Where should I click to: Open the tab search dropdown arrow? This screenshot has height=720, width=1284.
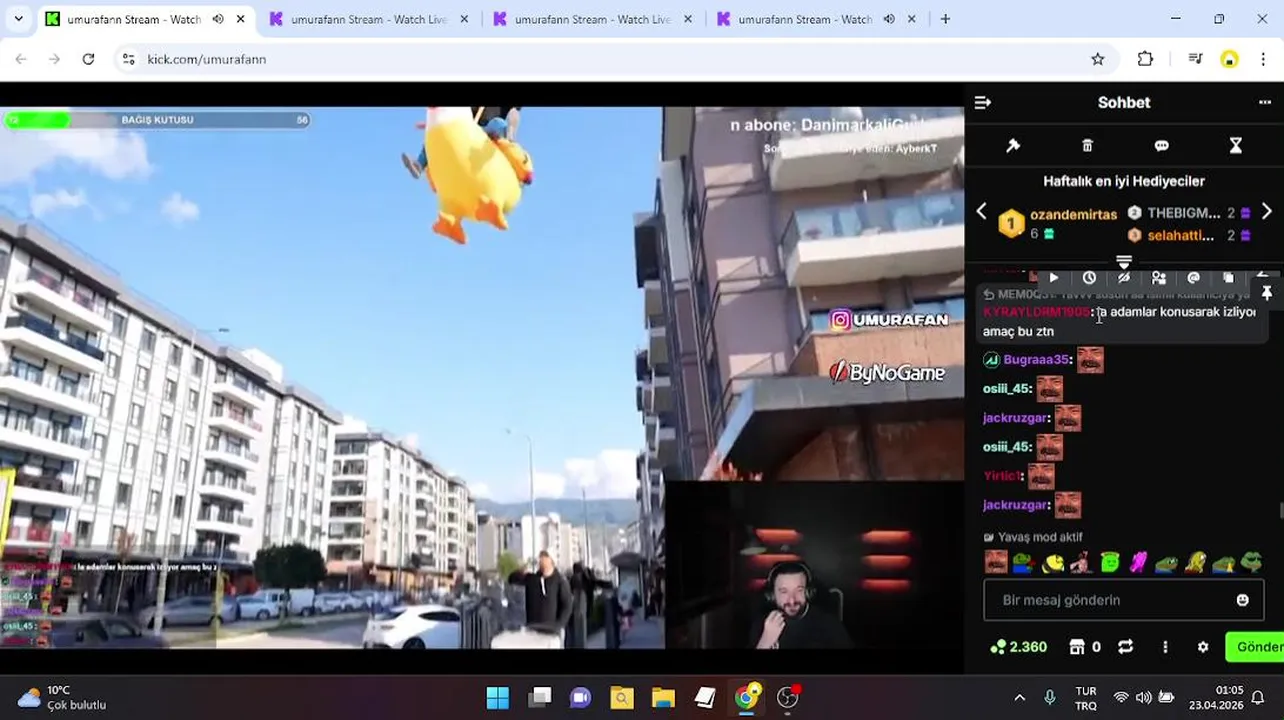(x=18, y=19)
